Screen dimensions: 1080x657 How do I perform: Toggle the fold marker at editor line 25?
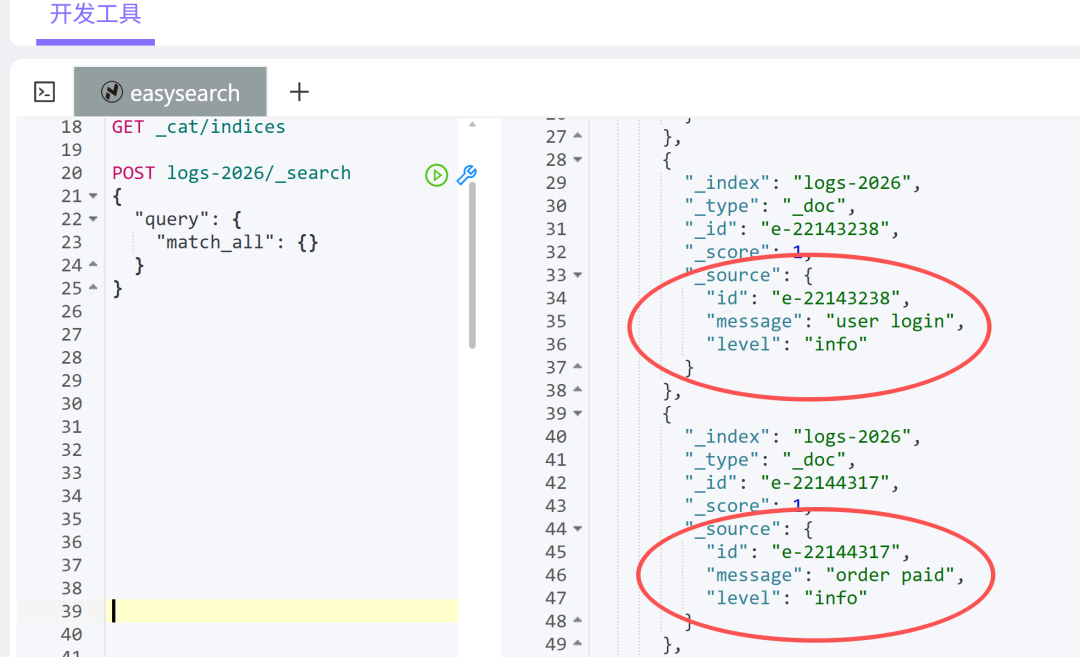[93, 287]
